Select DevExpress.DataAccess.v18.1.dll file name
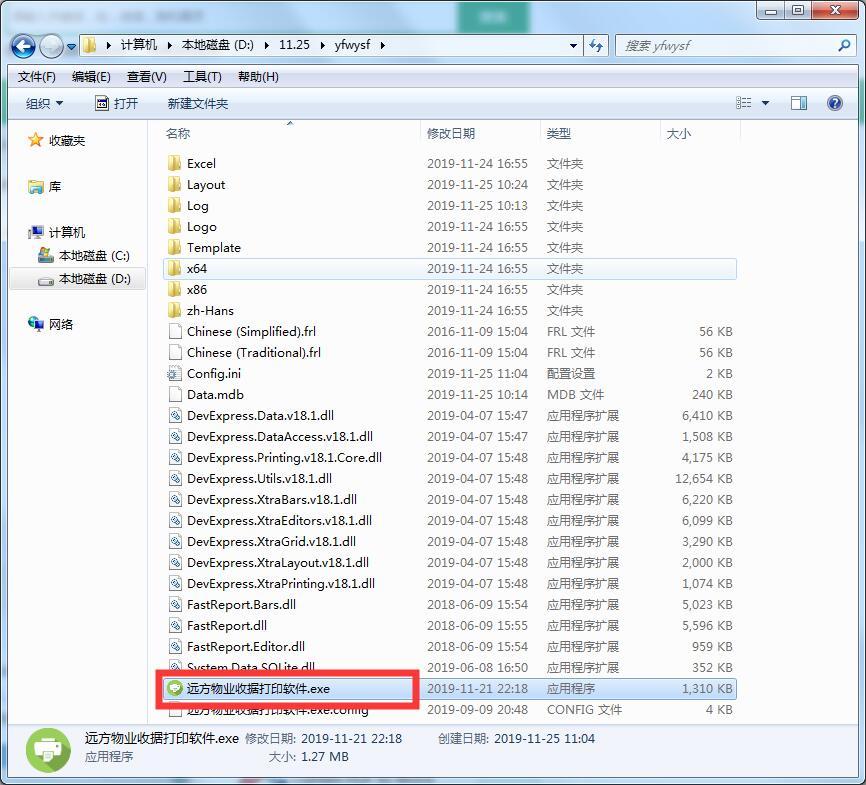 [x=279, y=436]
